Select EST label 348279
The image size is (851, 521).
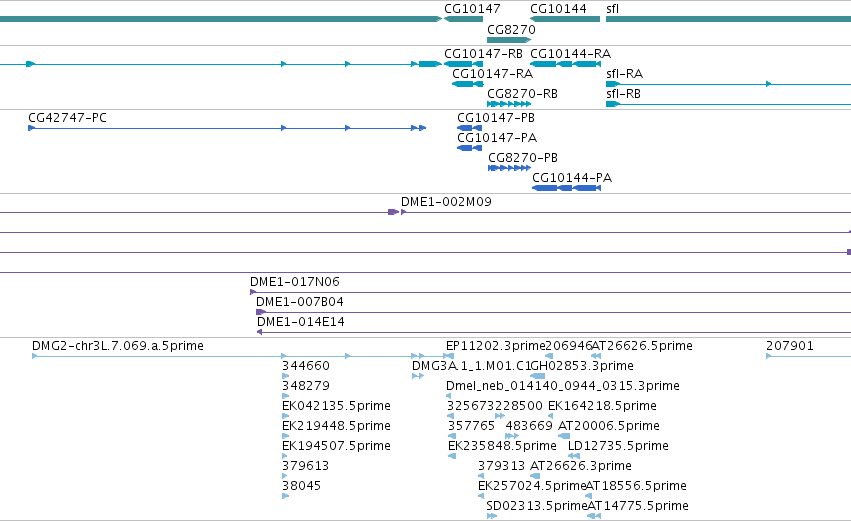click(306, 386)
